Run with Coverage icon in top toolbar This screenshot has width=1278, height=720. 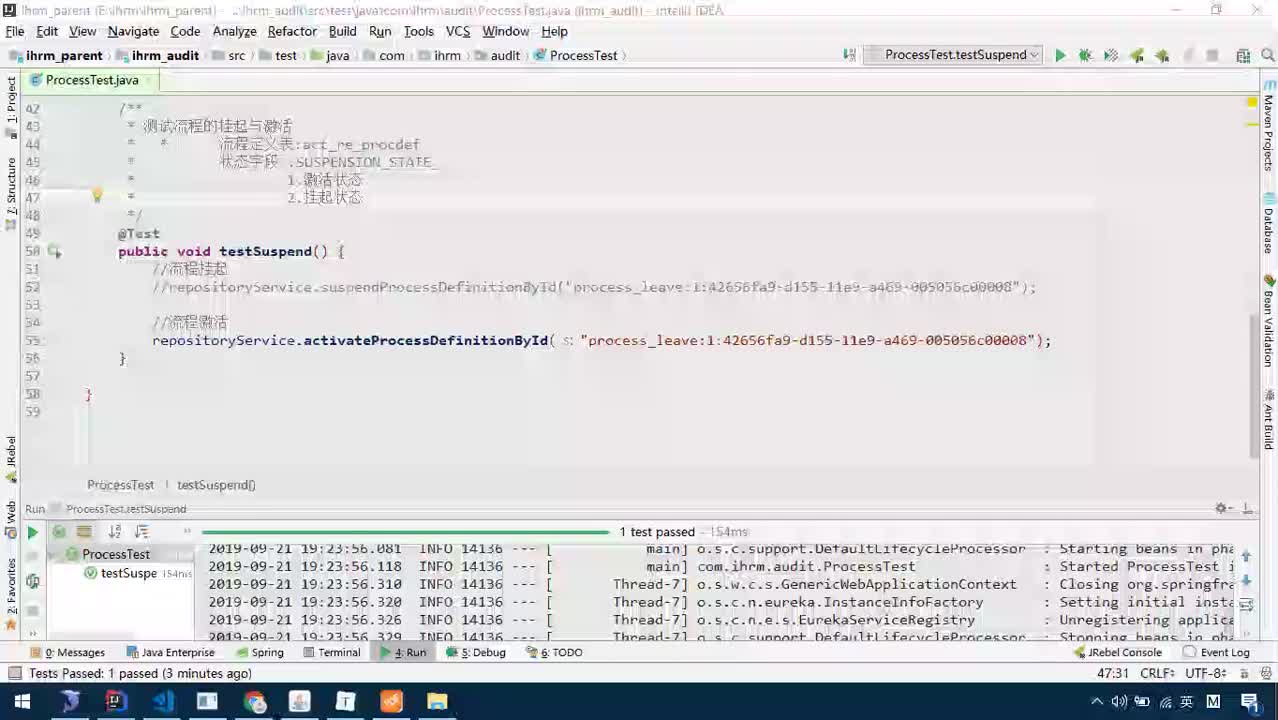coord(1111,56)
